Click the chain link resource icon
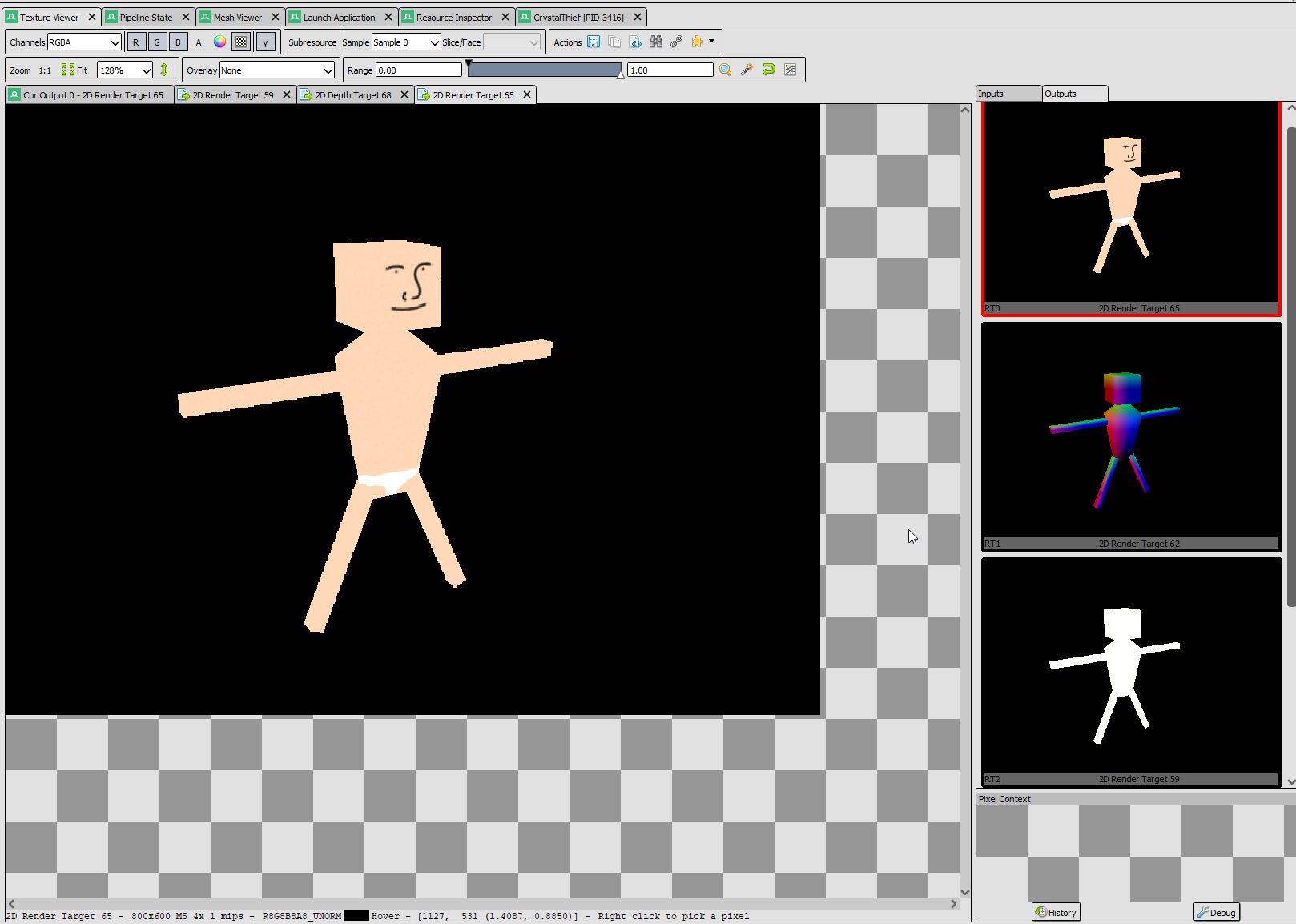Viewport: 1296px width, 924px height. pos(677,42)
